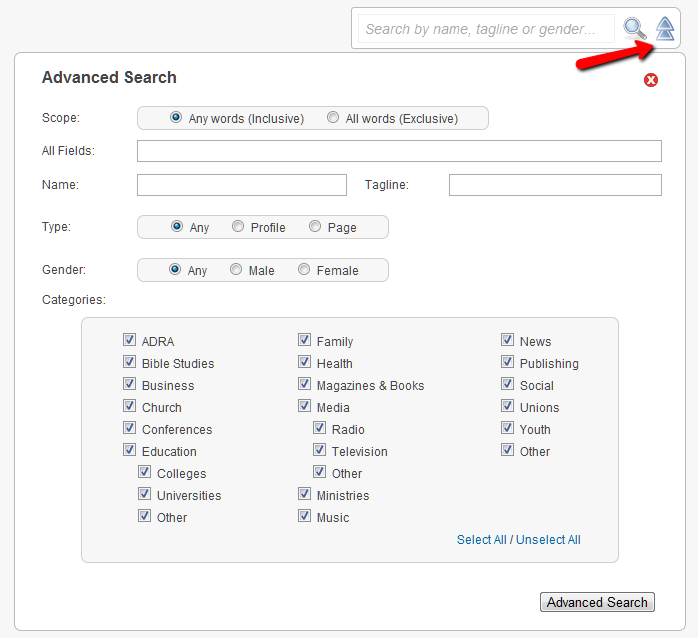698x638 pixels.
Task: Click the Select All link
Action: 482,540
